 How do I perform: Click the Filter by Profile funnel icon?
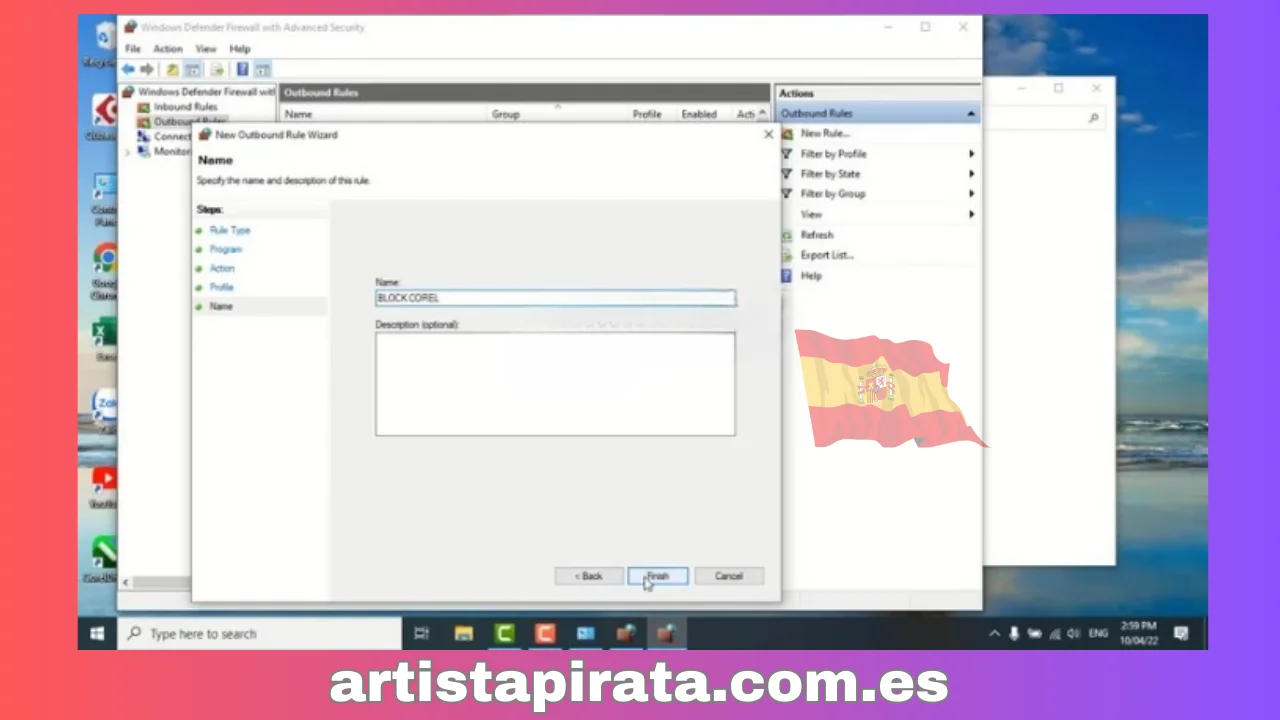coord(787,154)
